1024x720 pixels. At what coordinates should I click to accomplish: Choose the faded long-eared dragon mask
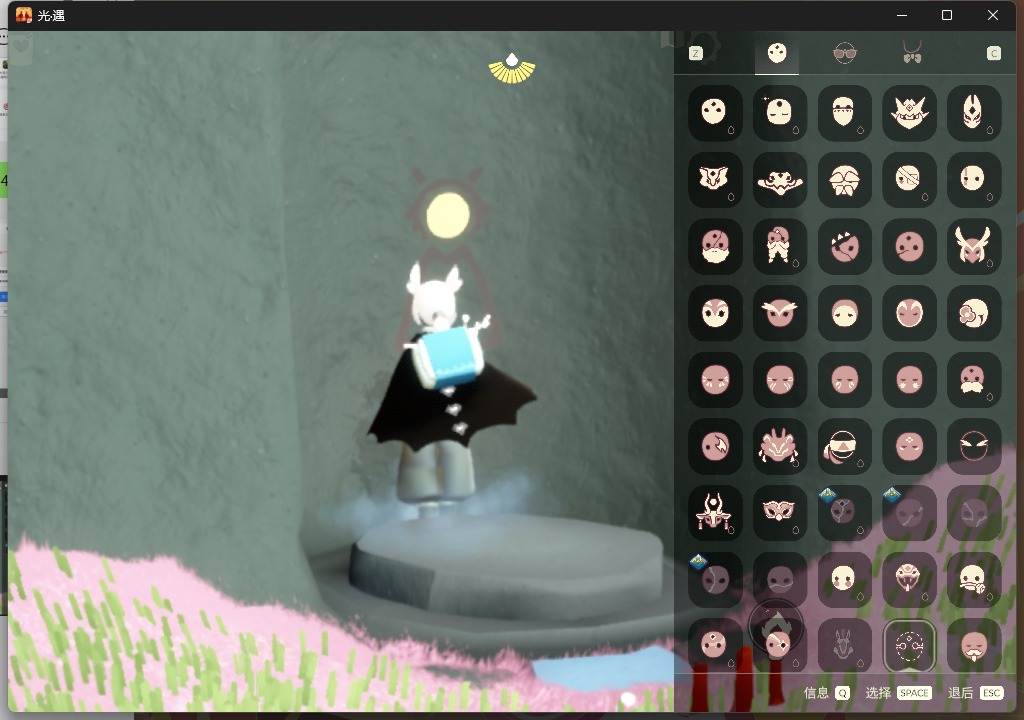point(844,646)
